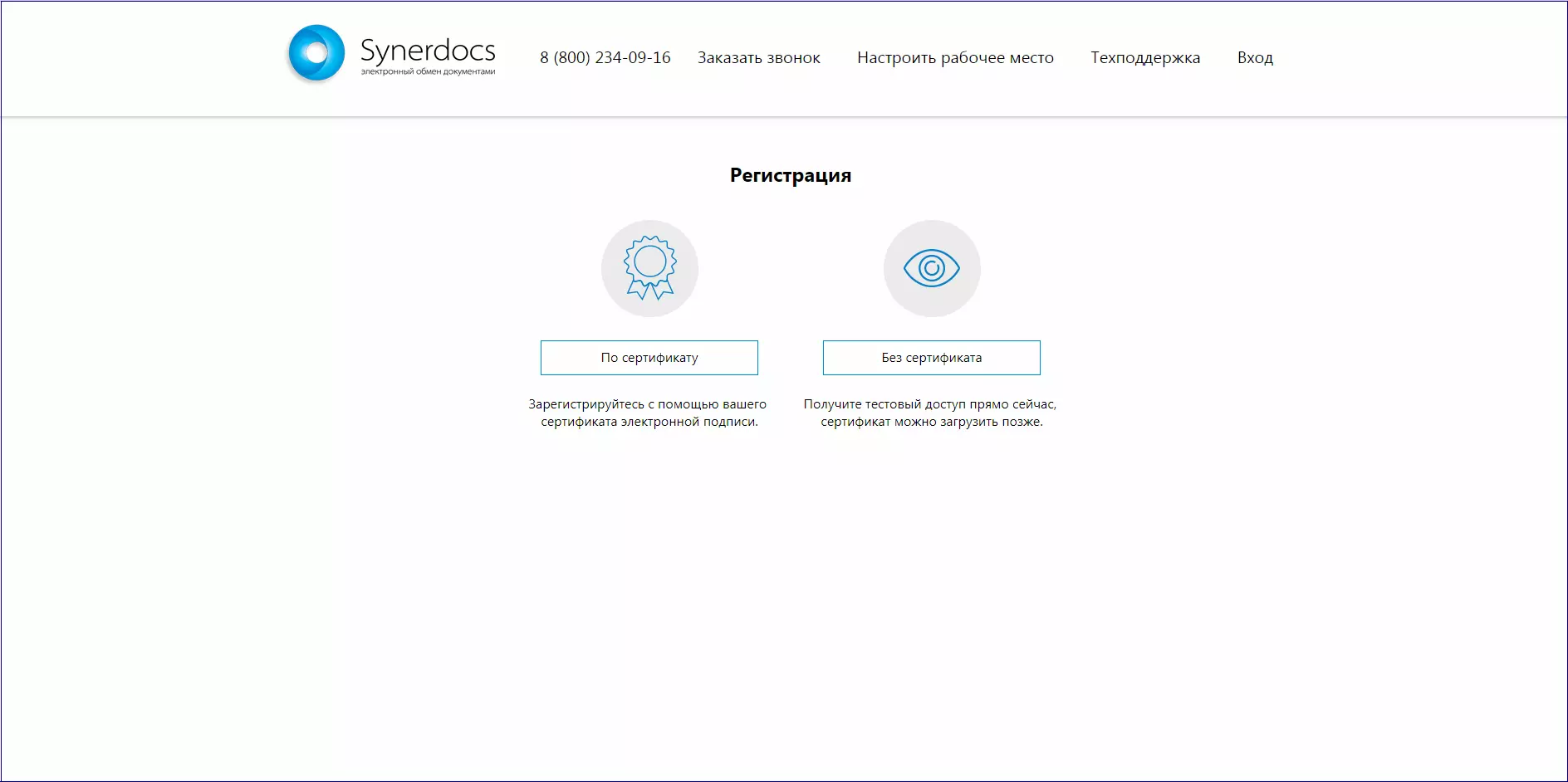Click the phone number 8 (800) 234-09-16
Screen dimensions: 1568x782
coord(605,58)
